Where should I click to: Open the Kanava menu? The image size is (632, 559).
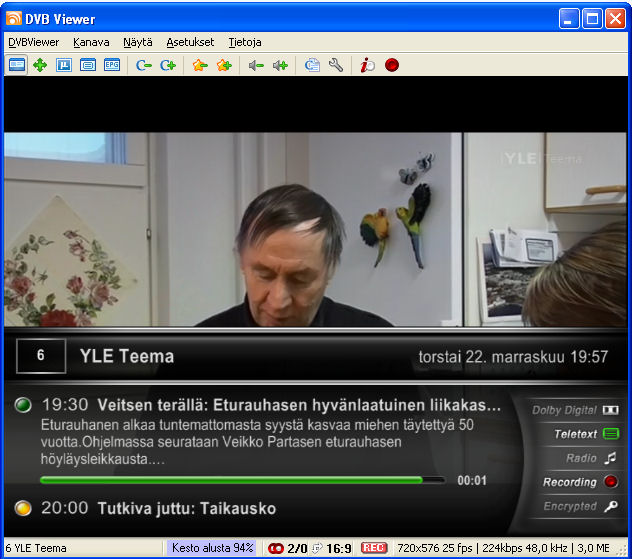[92, 42]
